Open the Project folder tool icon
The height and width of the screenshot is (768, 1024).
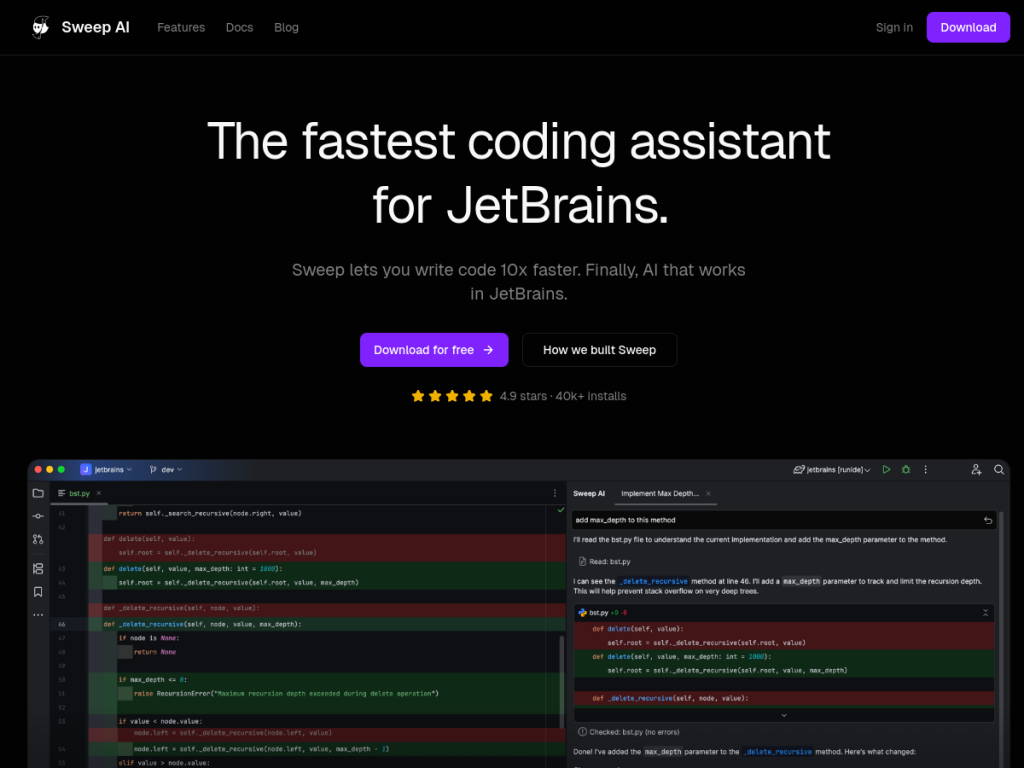coord(38,493)
